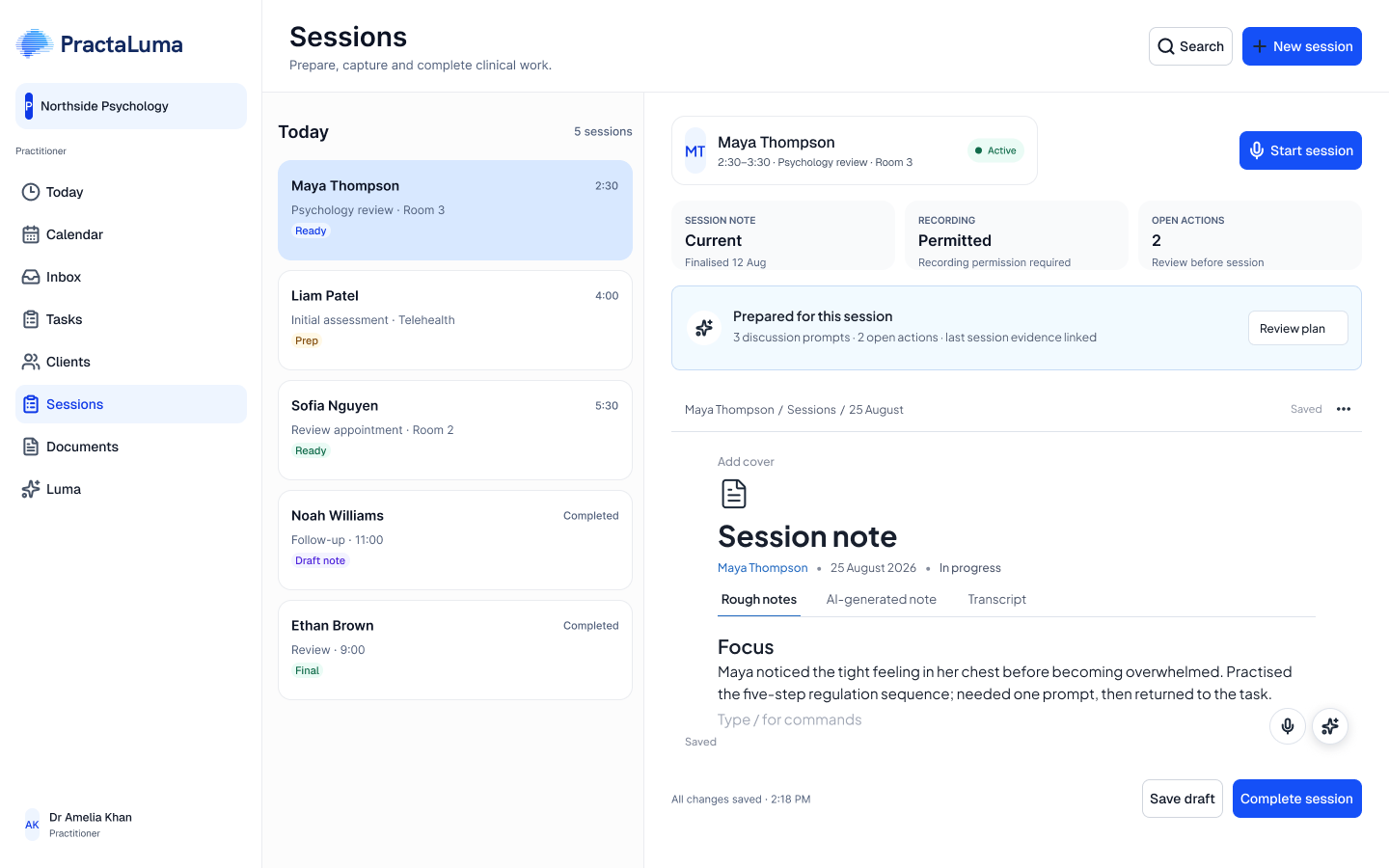
Task: Open the Maya Thompson link under Session note
Action: [763, 568]
